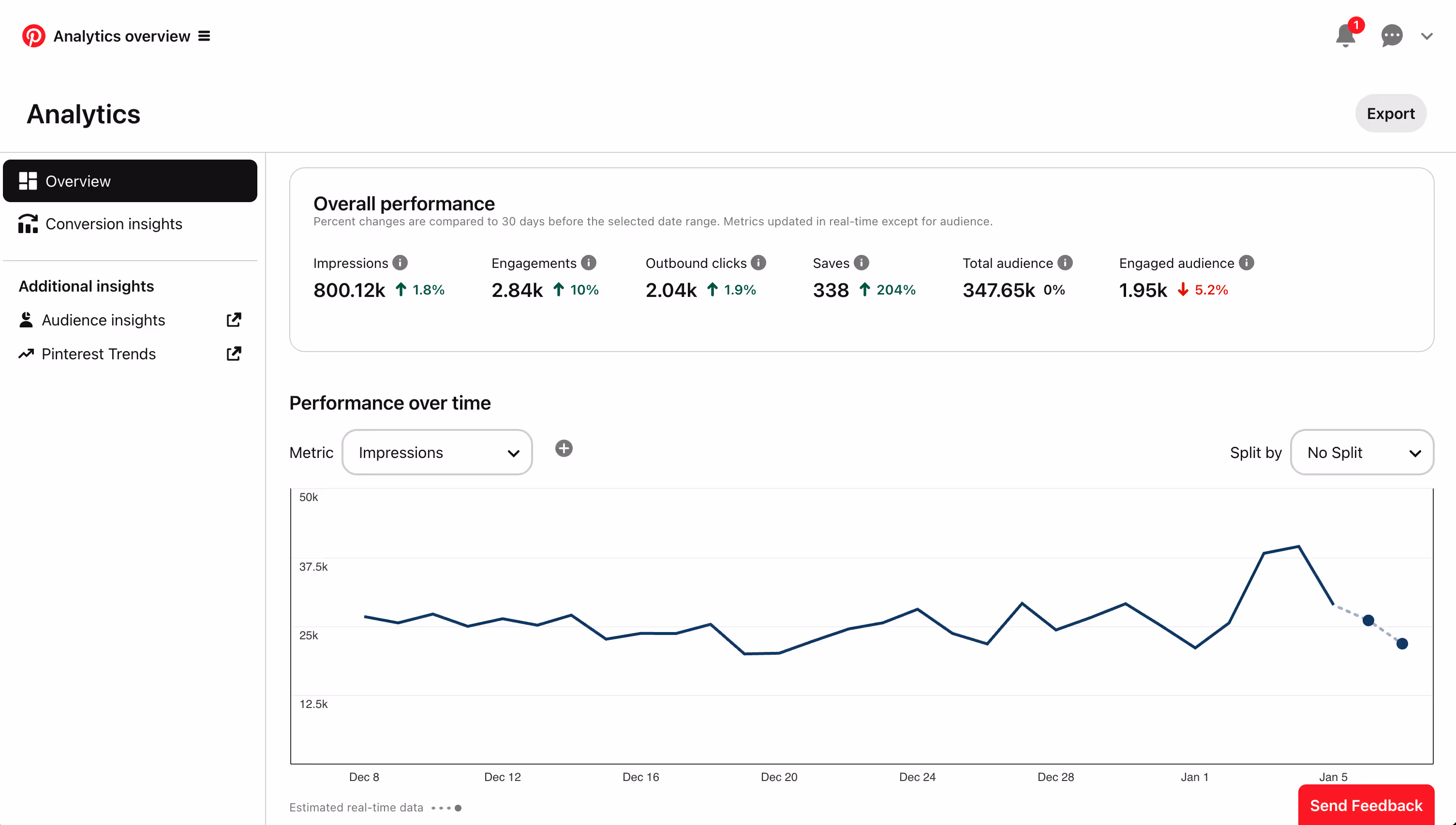
Task: Click the Export button
Action: pos(1391,113)
